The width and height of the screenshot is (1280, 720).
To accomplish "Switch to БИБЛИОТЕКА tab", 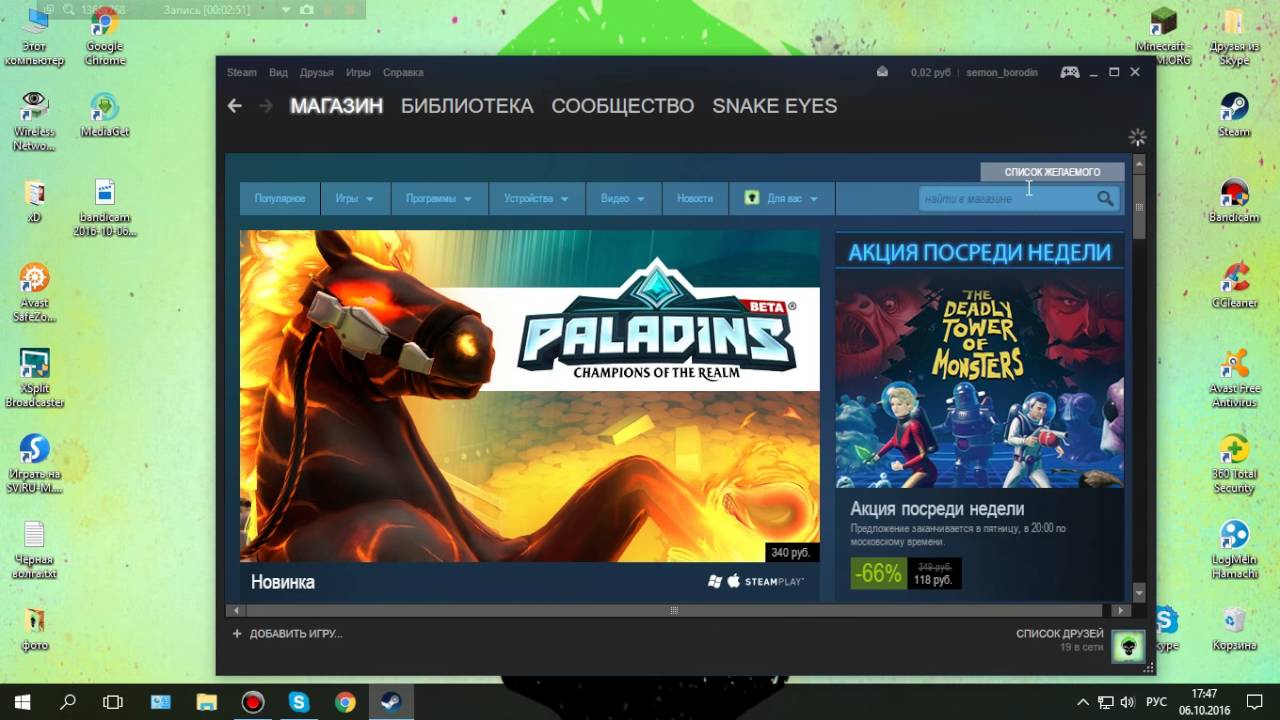I will pos(467,106).
